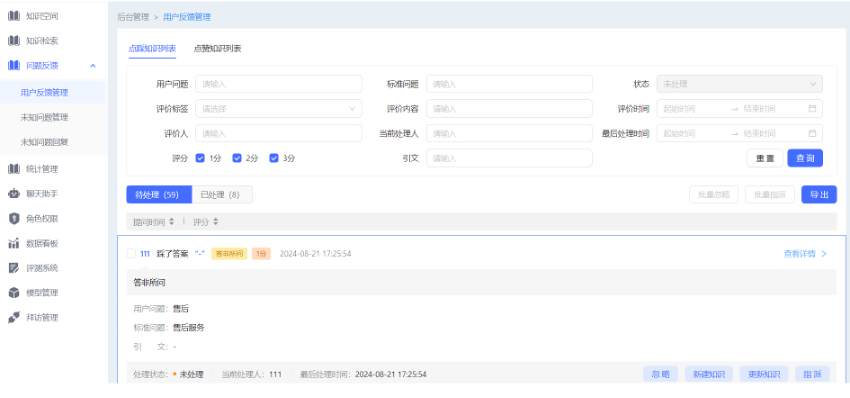Focus the 用户问题 input field
This screenshot has width=850, height=398.
coord(279,84)
